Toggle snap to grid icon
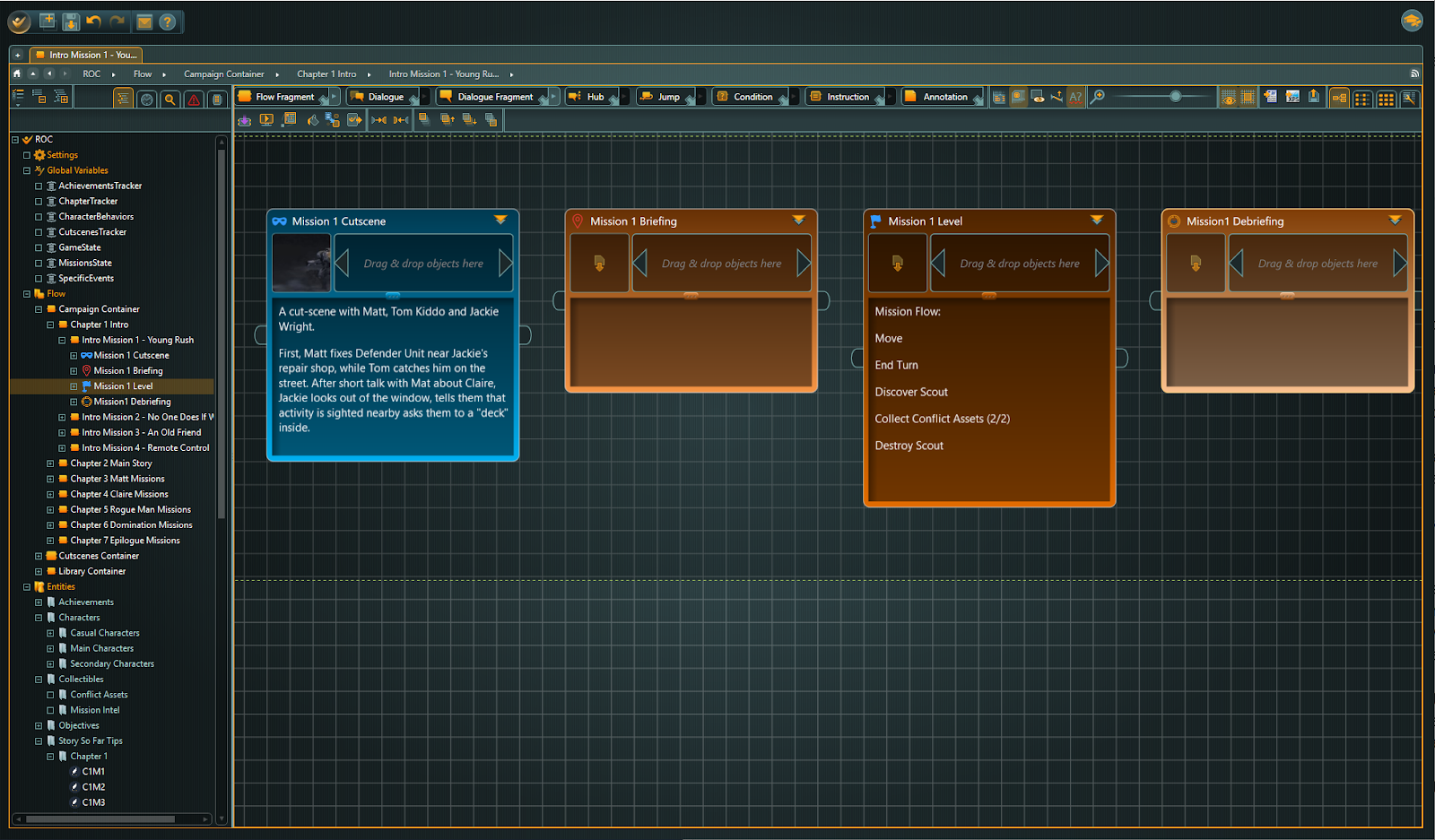Image resolution: width=1435 pixels, height=840 pixels. click(1248, 98)
